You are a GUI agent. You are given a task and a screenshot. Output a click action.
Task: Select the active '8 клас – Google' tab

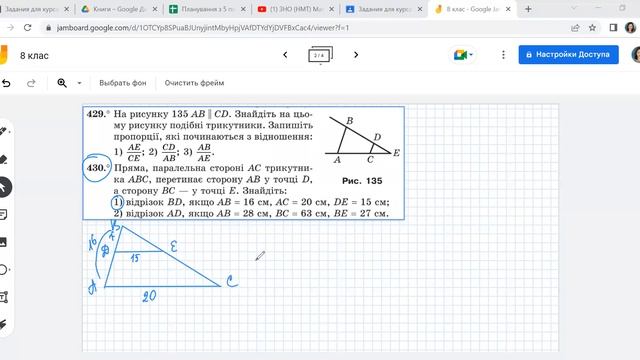(473, 9)
